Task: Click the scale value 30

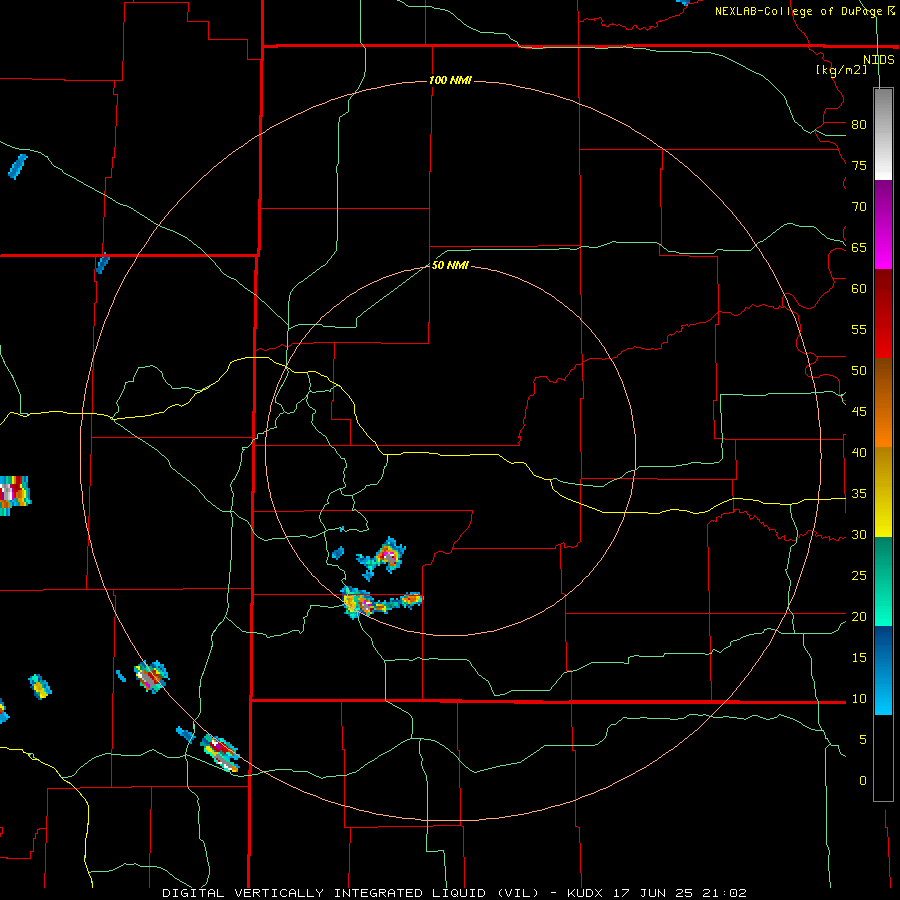Action: pos(859,534)
